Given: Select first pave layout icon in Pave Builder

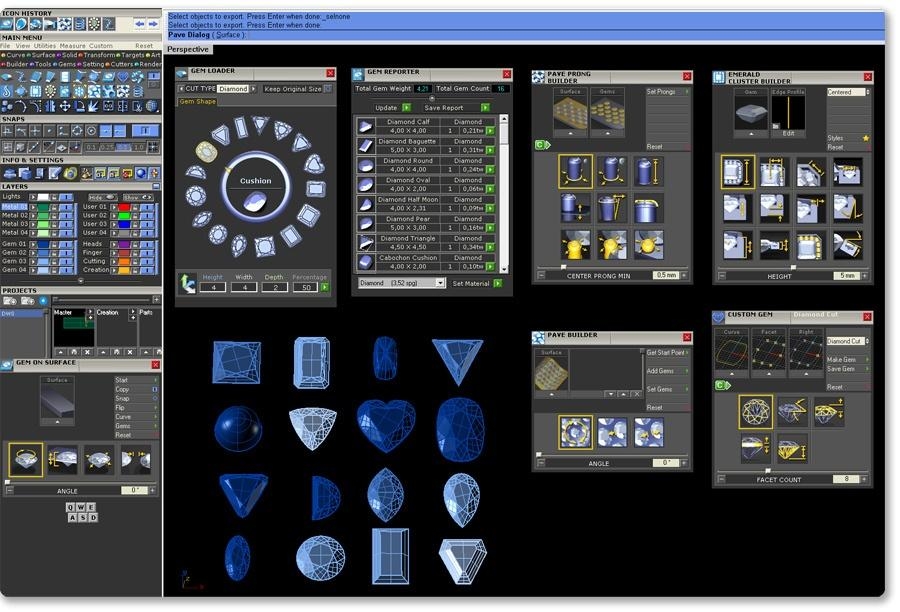Looking at the screenshot, I should (x=575, y=432).
